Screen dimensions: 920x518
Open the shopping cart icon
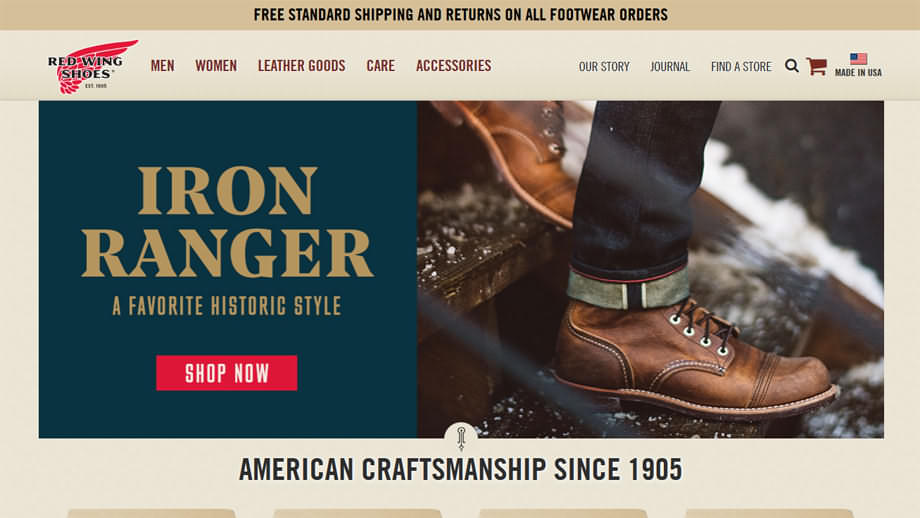click(x=816, y=66)
